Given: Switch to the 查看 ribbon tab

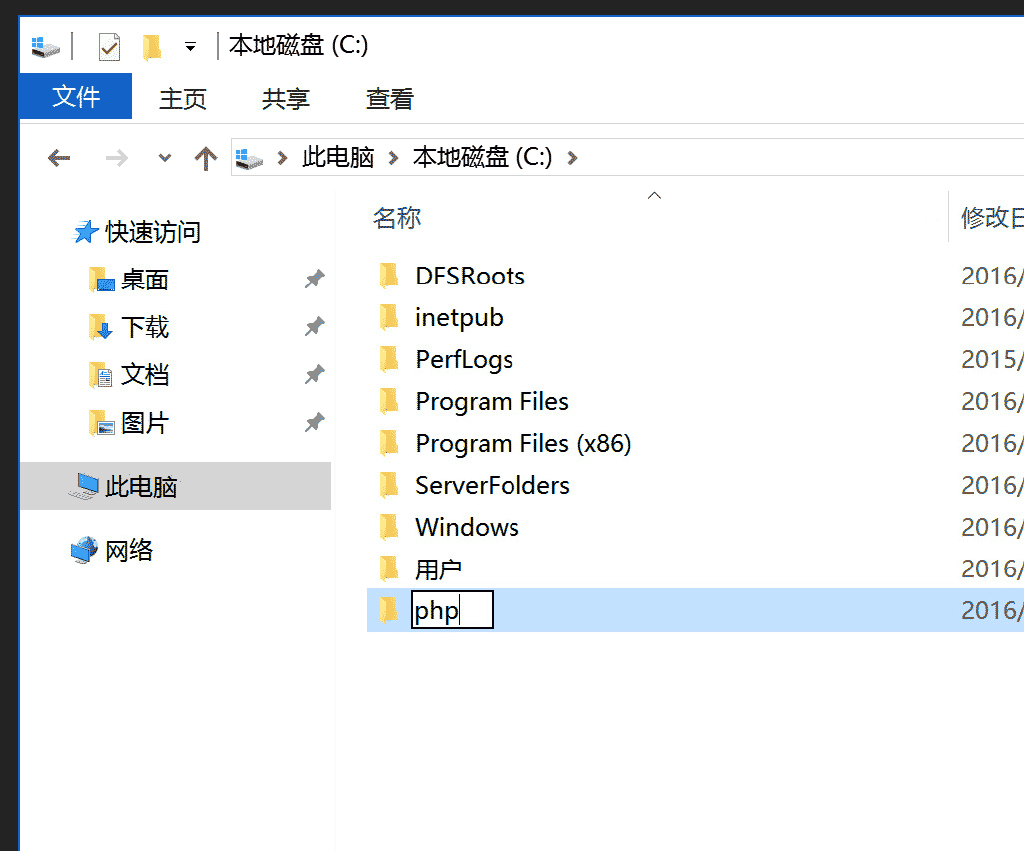Looking at the screenshot, I should click(389, 99).
